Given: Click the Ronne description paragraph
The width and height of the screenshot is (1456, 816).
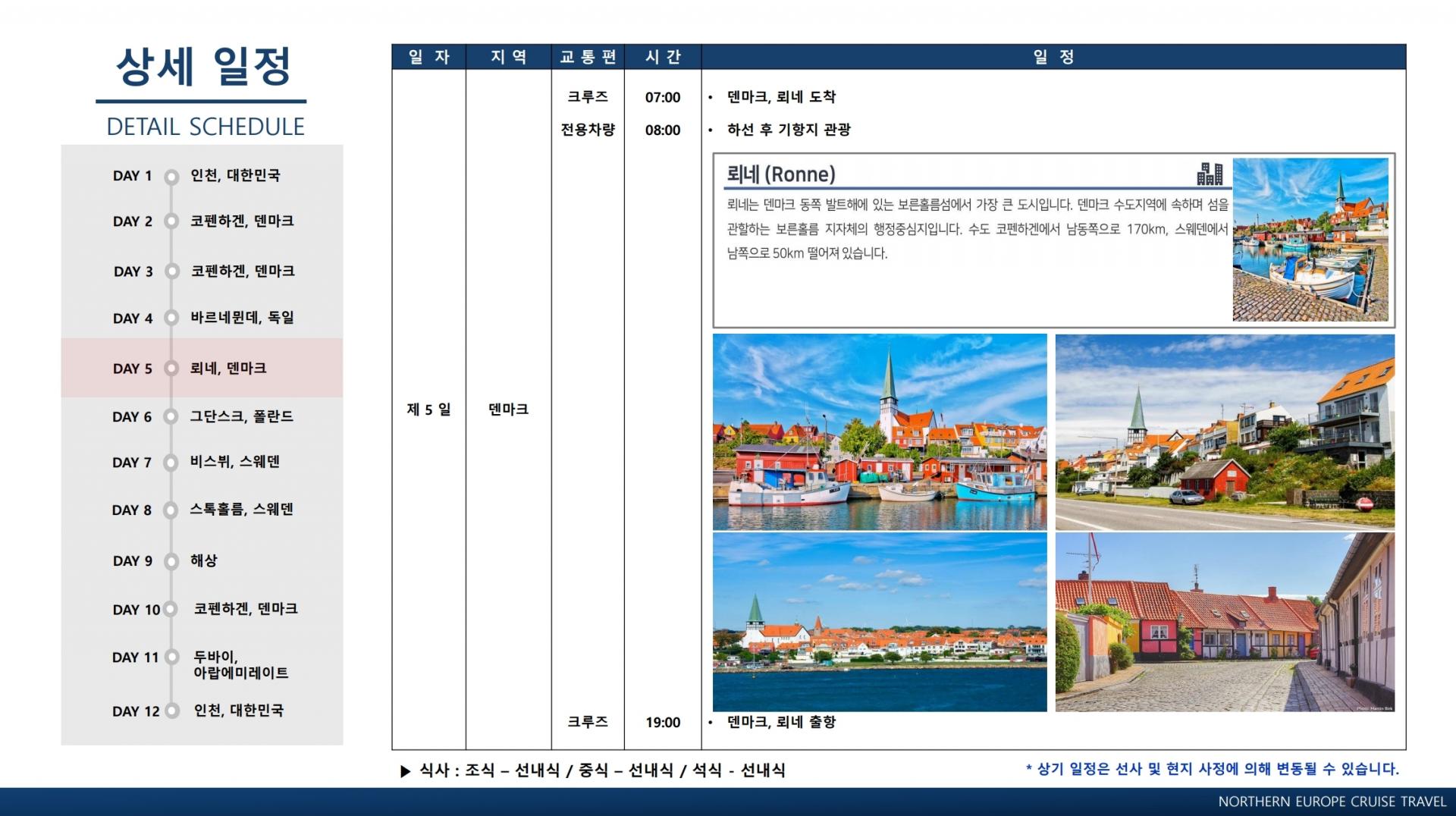Looking at the screenshot, I should [977, 229].
